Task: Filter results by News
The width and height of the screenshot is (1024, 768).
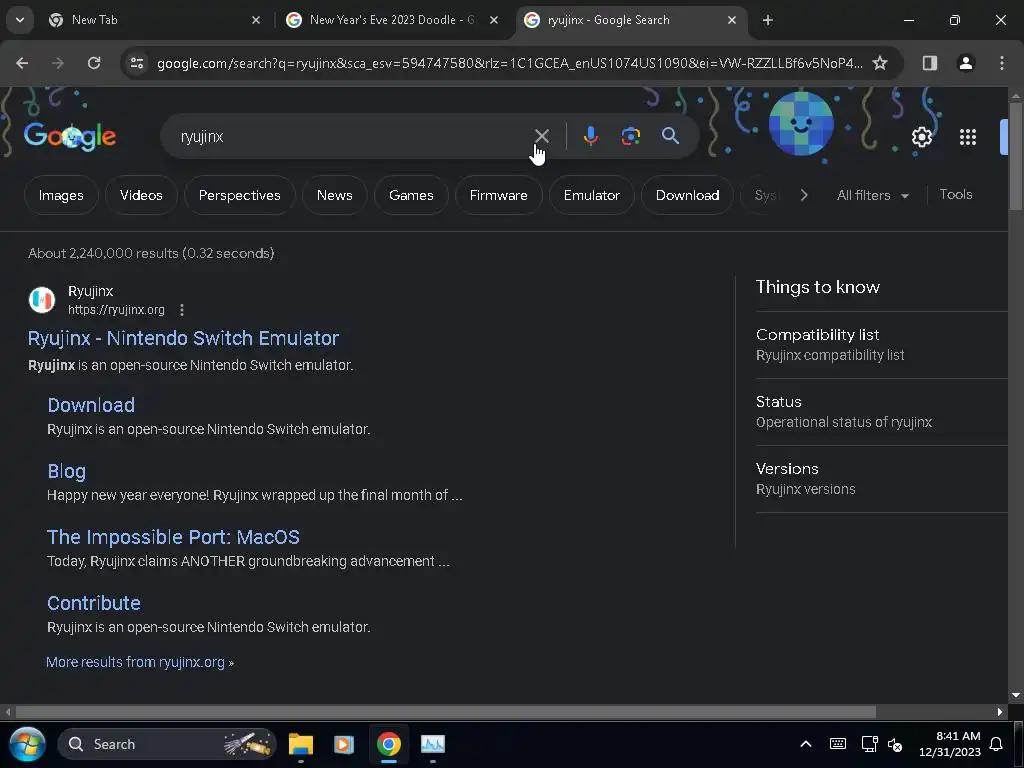Action: pyautogui.click(x=334, y=195)
